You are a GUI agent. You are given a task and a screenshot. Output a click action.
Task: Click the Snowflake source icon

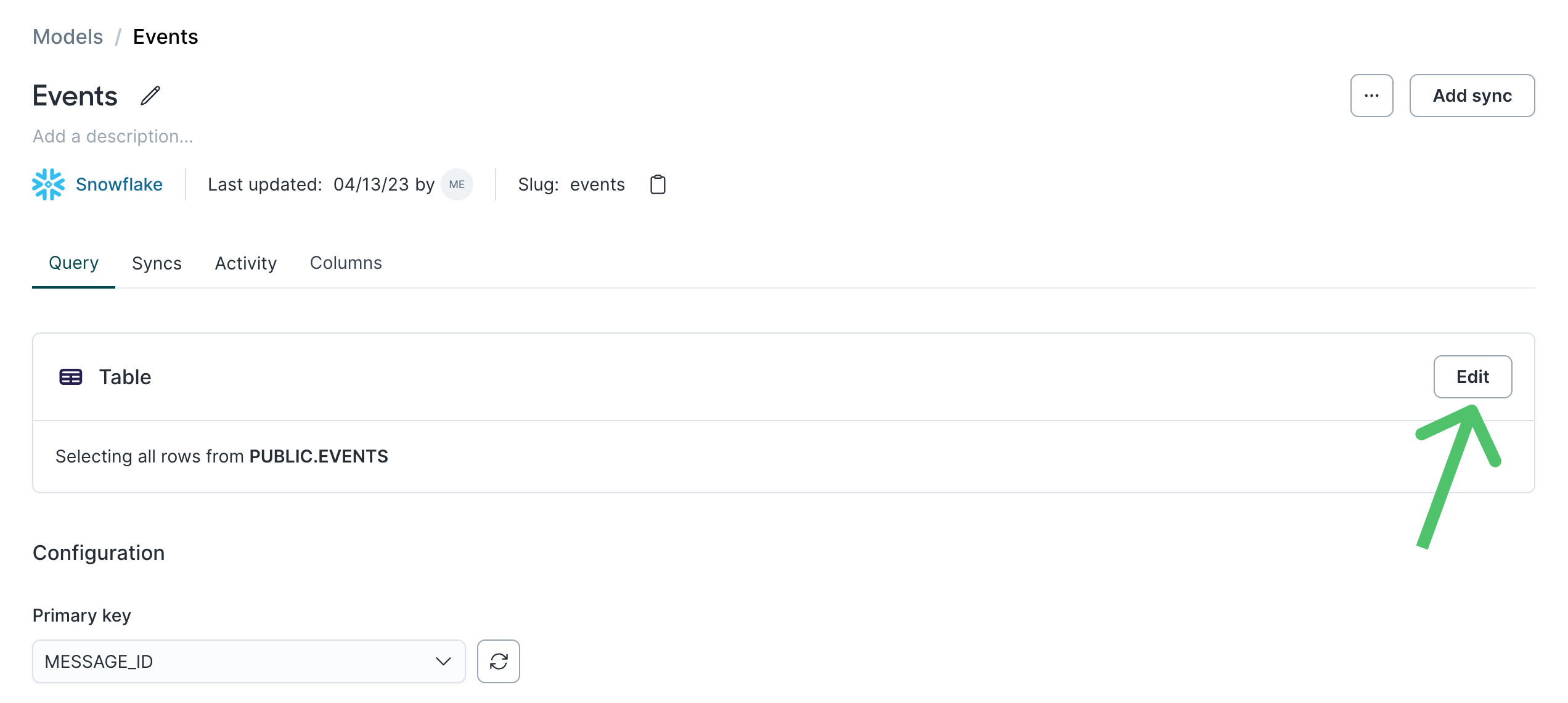point(49,184)
